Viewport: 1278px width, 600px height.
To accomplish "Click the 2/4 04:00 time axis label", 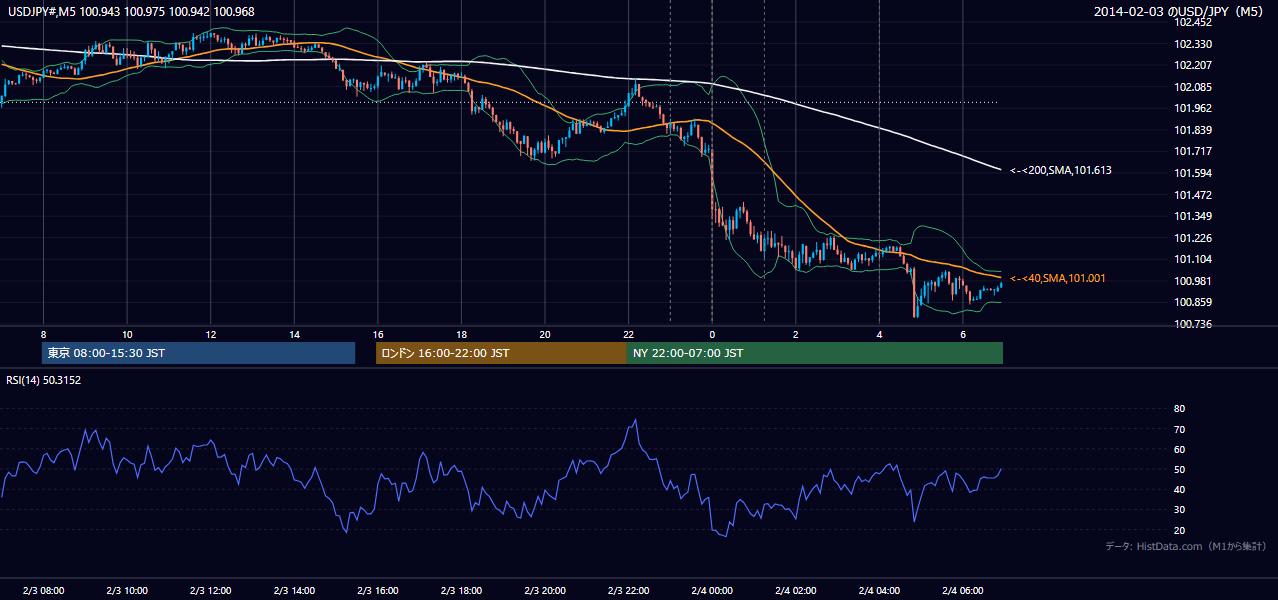I will [879, 590].
